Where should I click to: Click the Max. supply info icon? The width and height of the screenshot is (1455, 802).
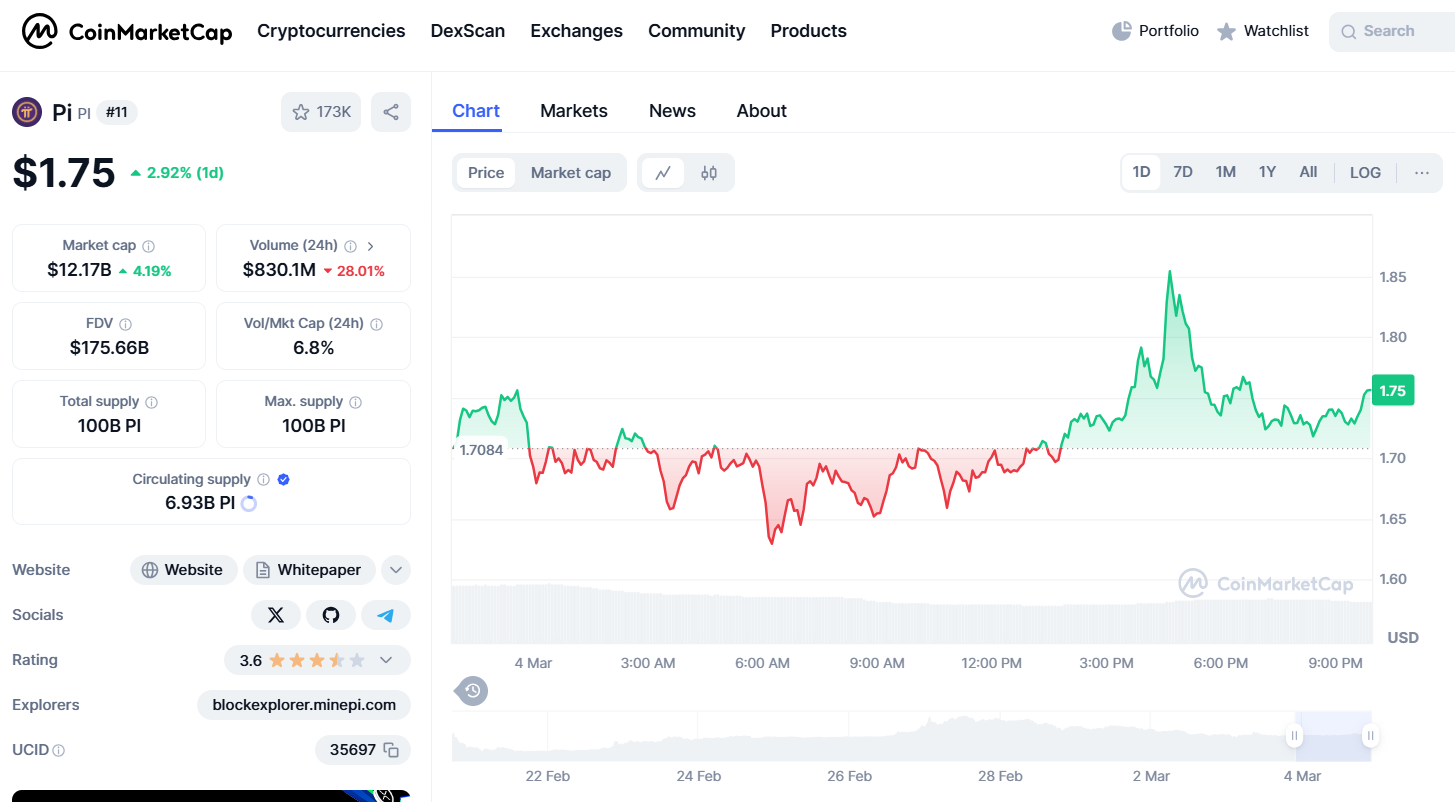356,402
